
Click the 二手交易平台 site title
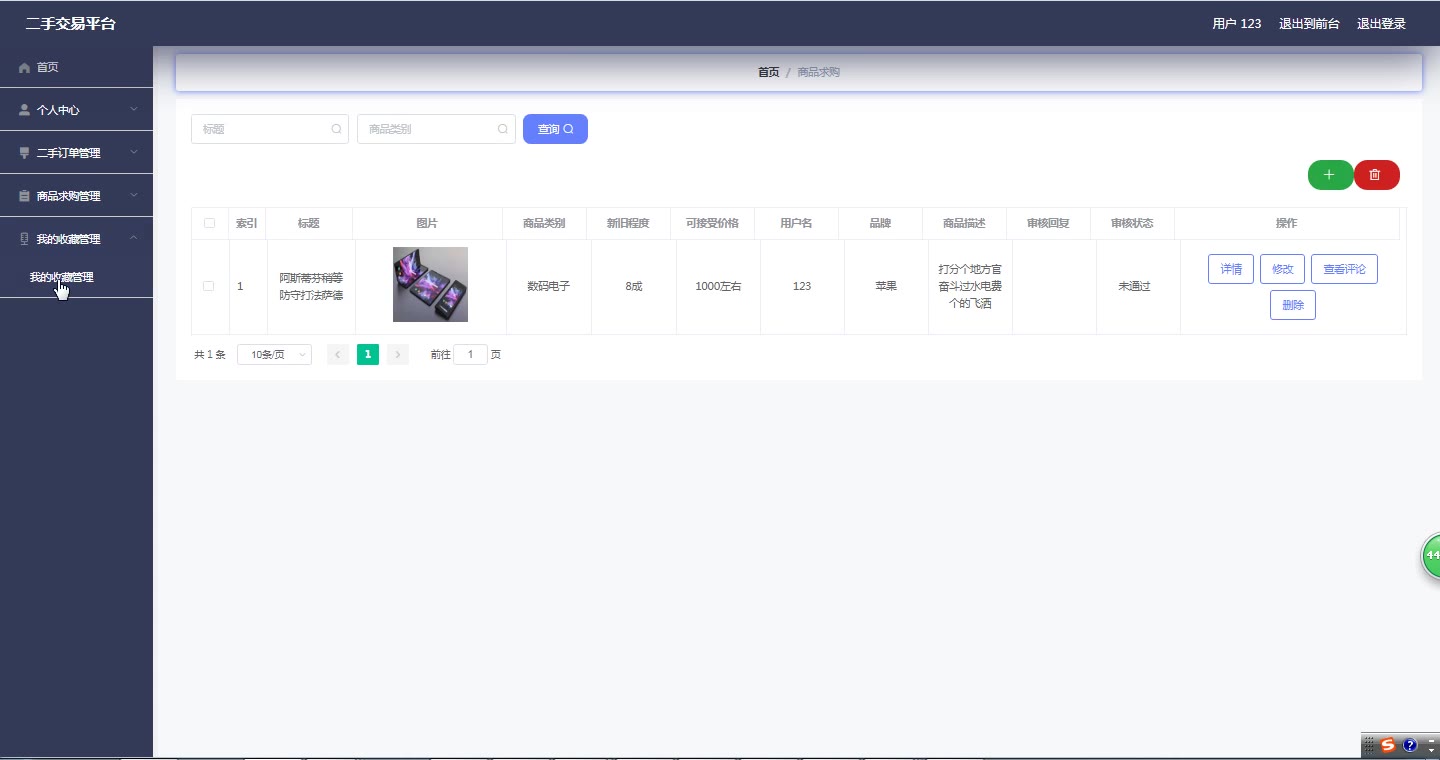point(70,24)
